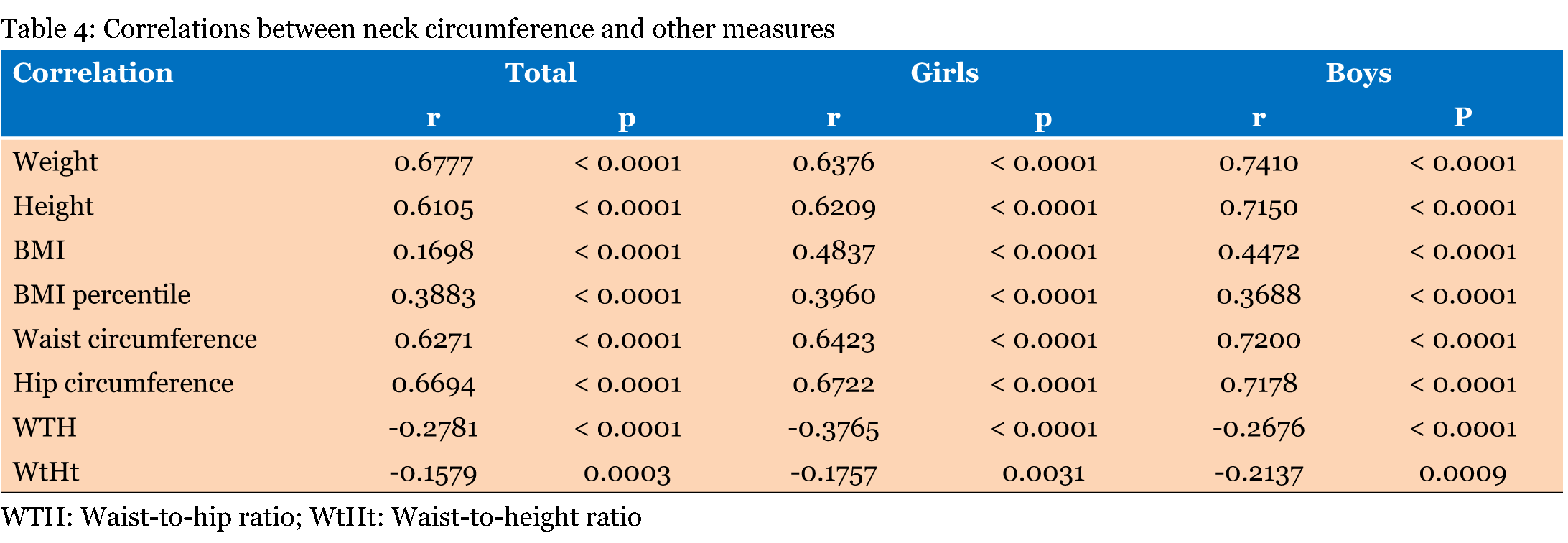Click the WTH abbreviation footnote text

[321, 516]
